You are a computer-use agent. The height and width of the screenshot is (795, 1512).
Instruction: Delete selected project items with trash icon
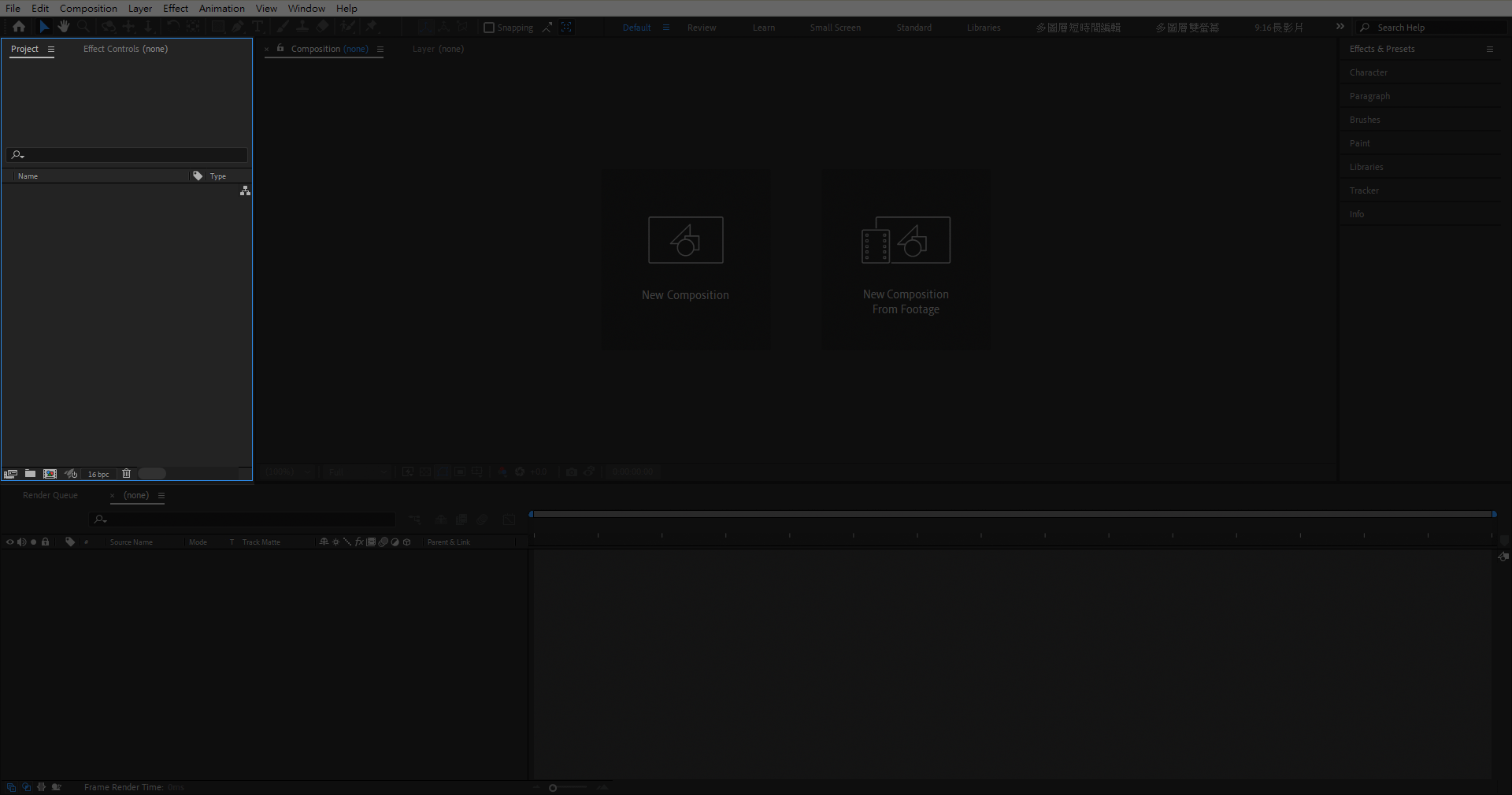126,474
